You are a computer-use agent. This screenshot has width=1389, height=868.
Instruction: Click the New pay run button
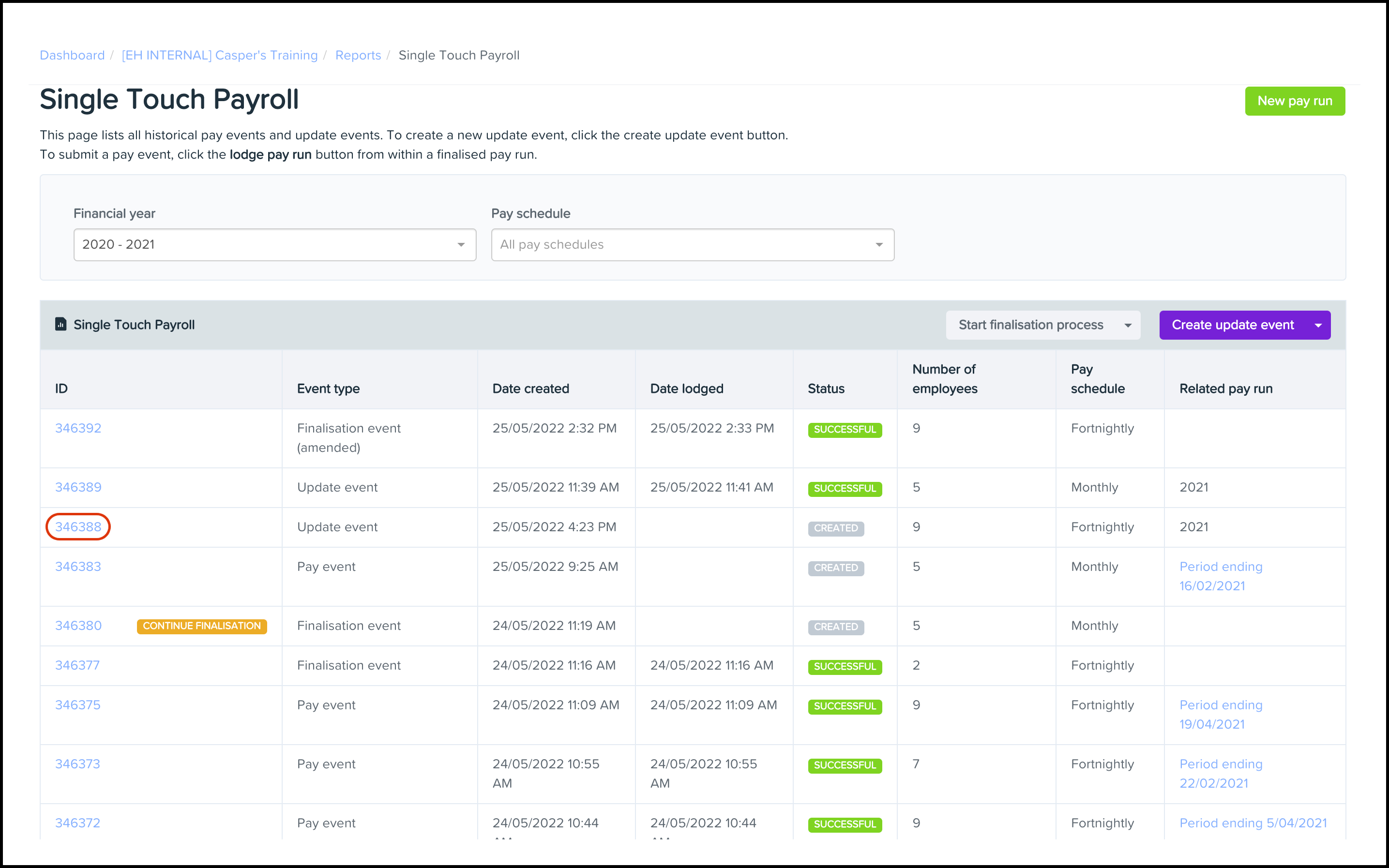pyautogui.click(x=1295, y=101)
